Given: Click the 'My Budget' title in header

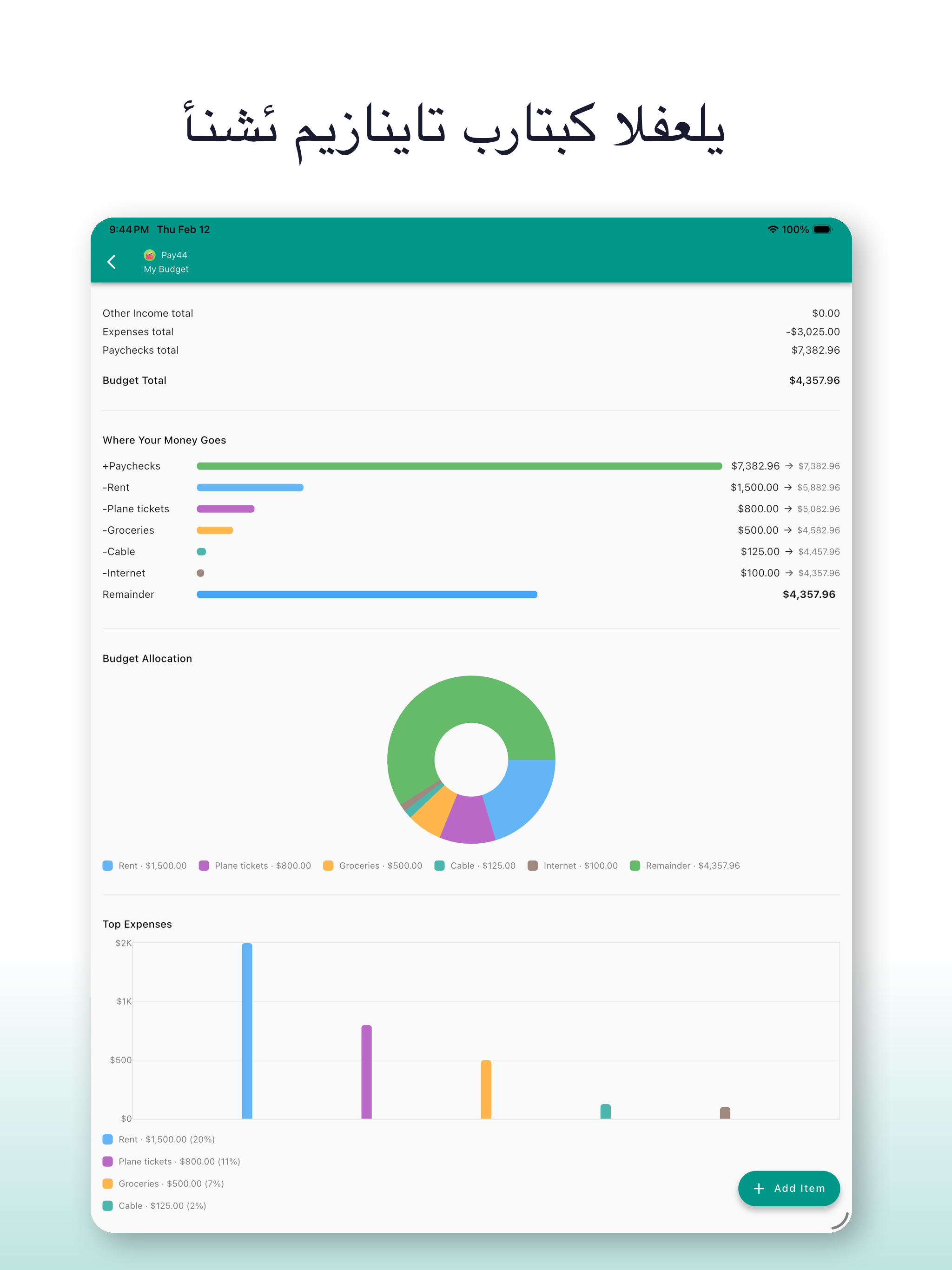Looking at the screenshot, I should coord(166,269).
